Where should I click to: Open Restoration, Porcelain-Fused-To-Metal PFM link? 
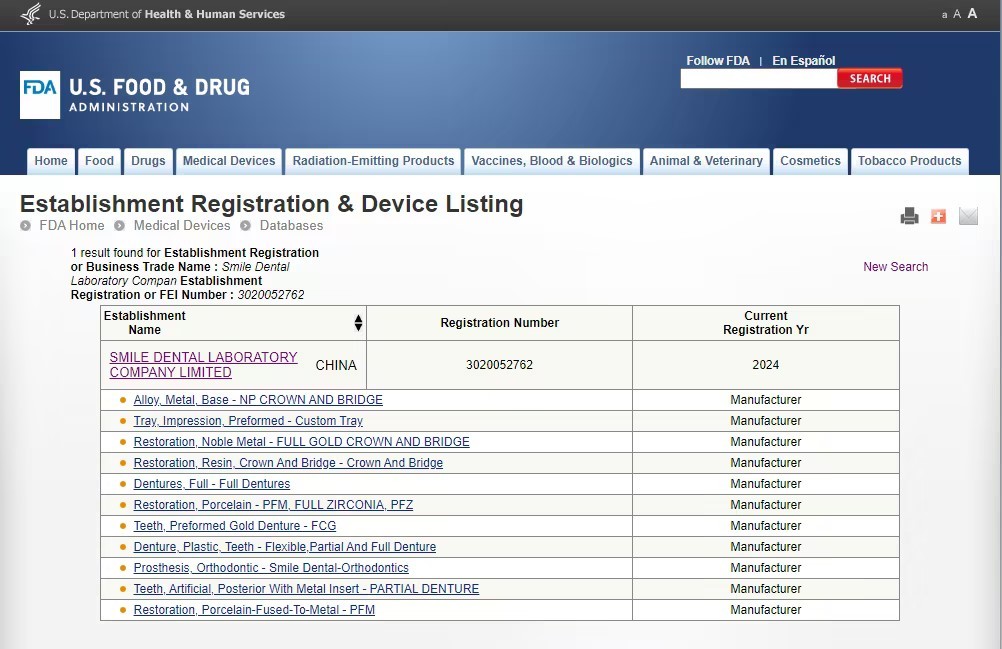tap(254, 610)
